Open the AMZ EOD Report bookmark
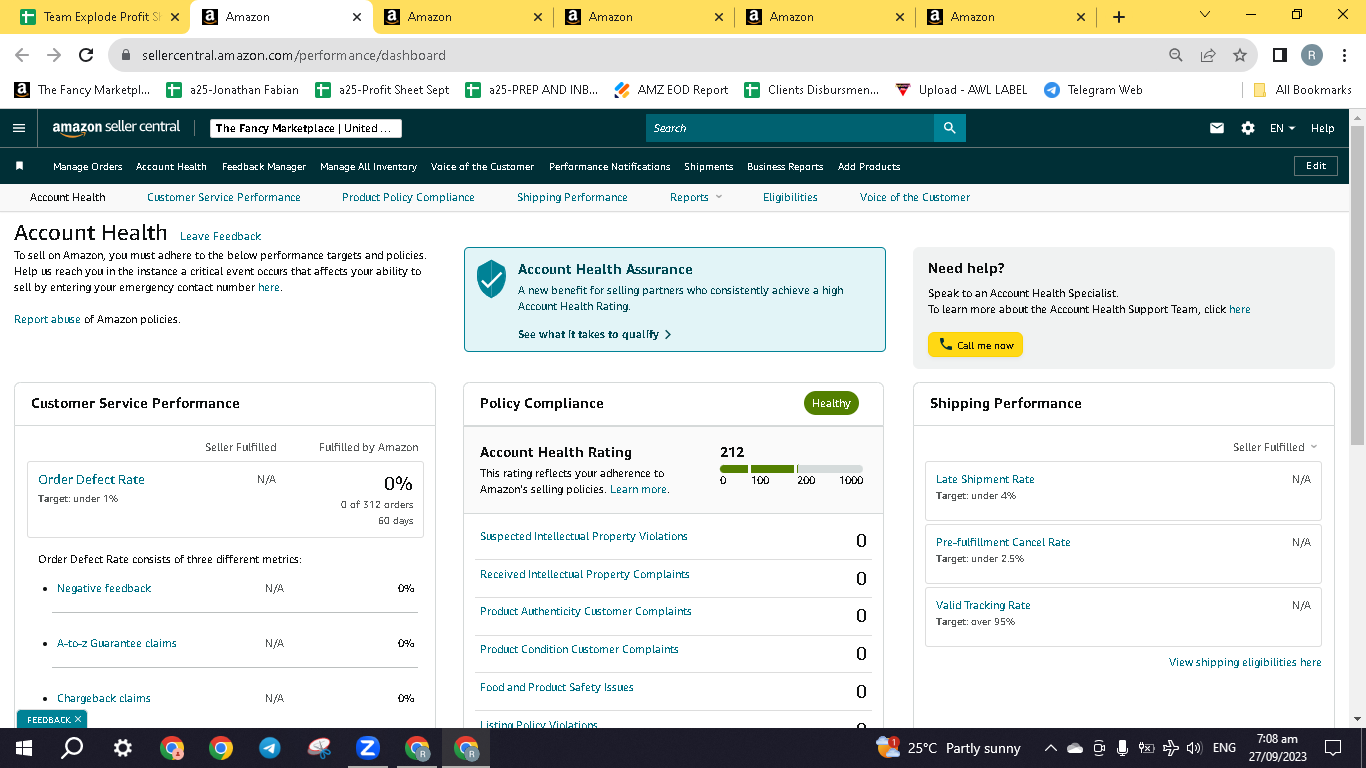Screen dimensions: 1366x768 (671, 90)
